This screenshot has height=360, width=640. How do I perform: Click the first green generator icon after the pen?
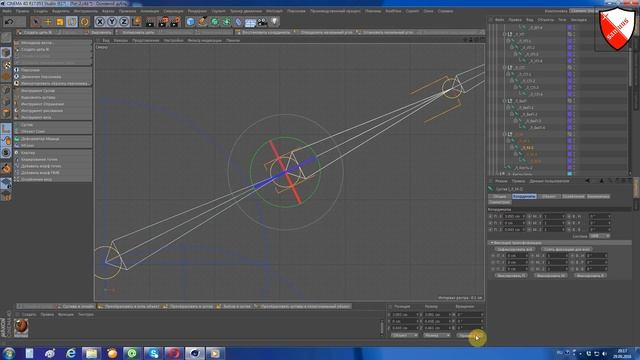214,22
